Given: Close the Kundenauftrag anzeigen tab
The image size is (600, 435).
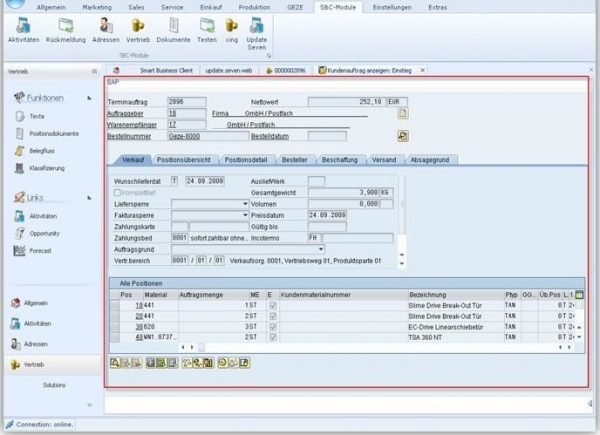Looking at the screenshot, I should [x=422, y=70].
